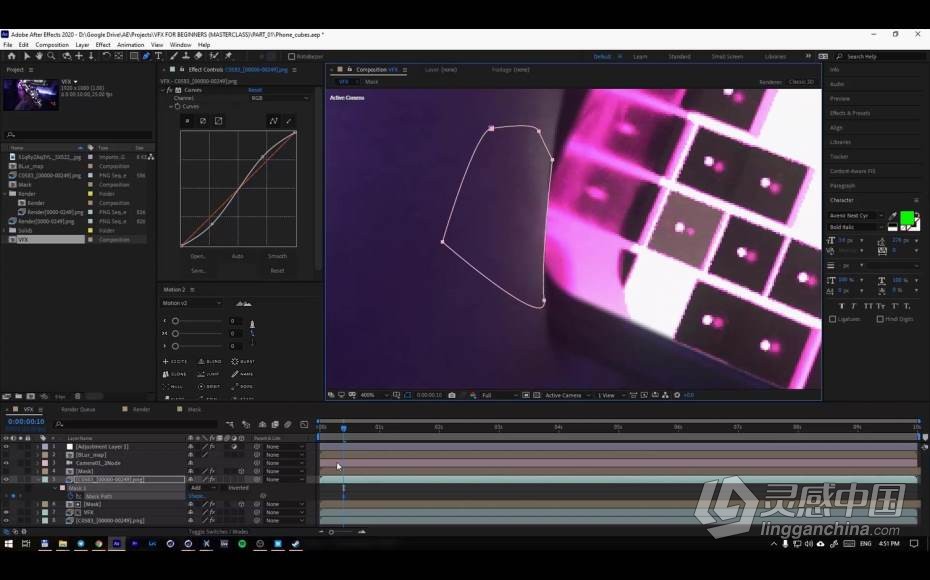Image resolution: width=930 pixels, height=580 pixels.
Task: Click the After Effects icon in taskbar
Action: [x=117, y=543]
